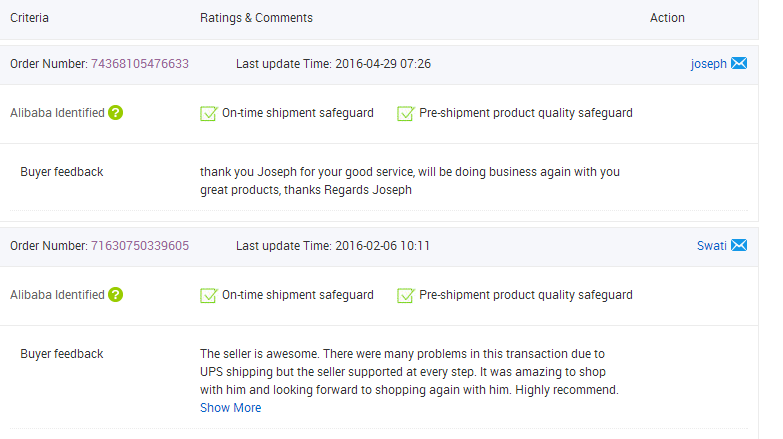Open joseph's buyer profile link
The image size is (783, 439).
709,64
